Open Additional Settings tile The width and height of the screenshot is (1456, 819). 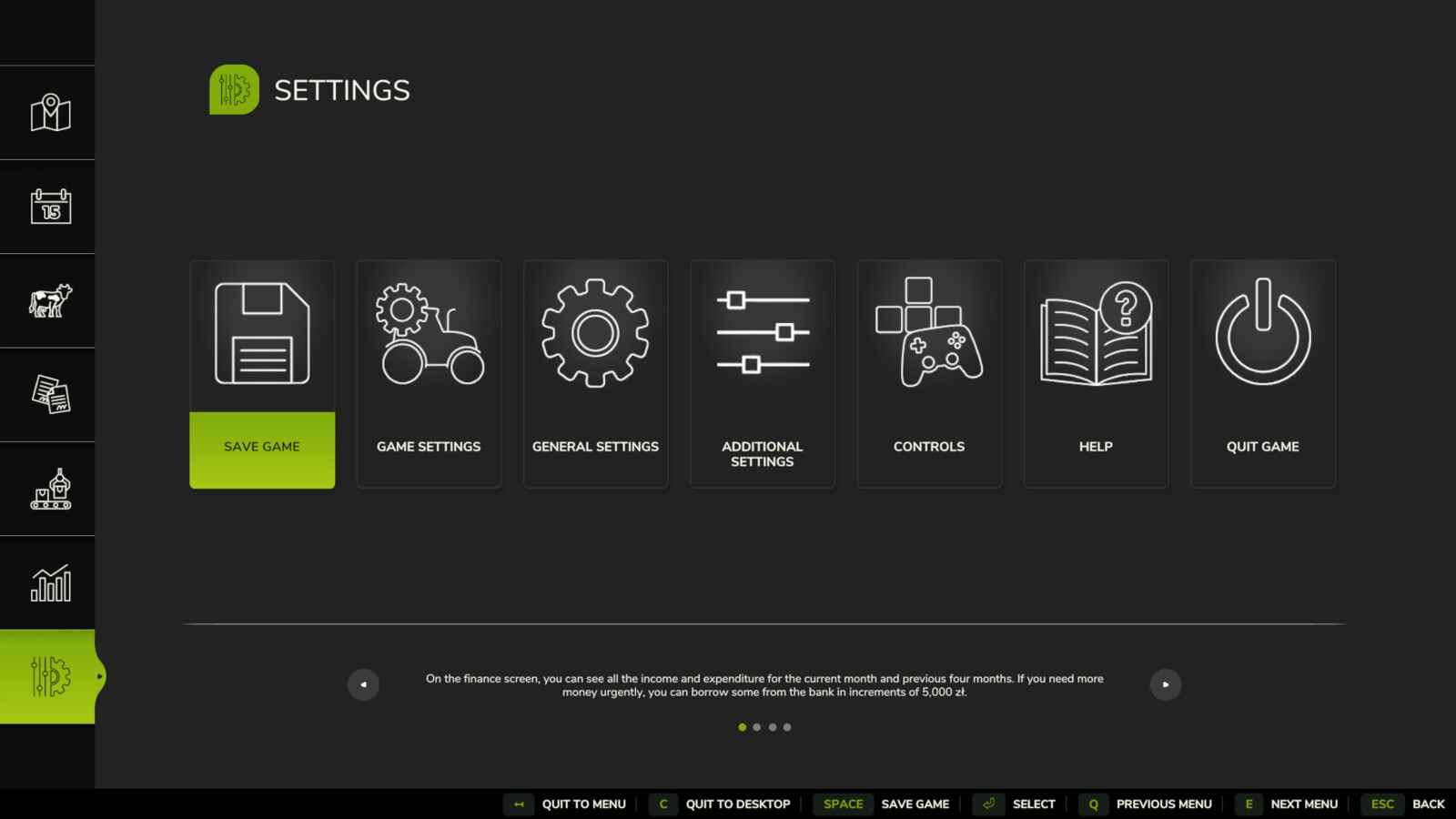[763, 373]
